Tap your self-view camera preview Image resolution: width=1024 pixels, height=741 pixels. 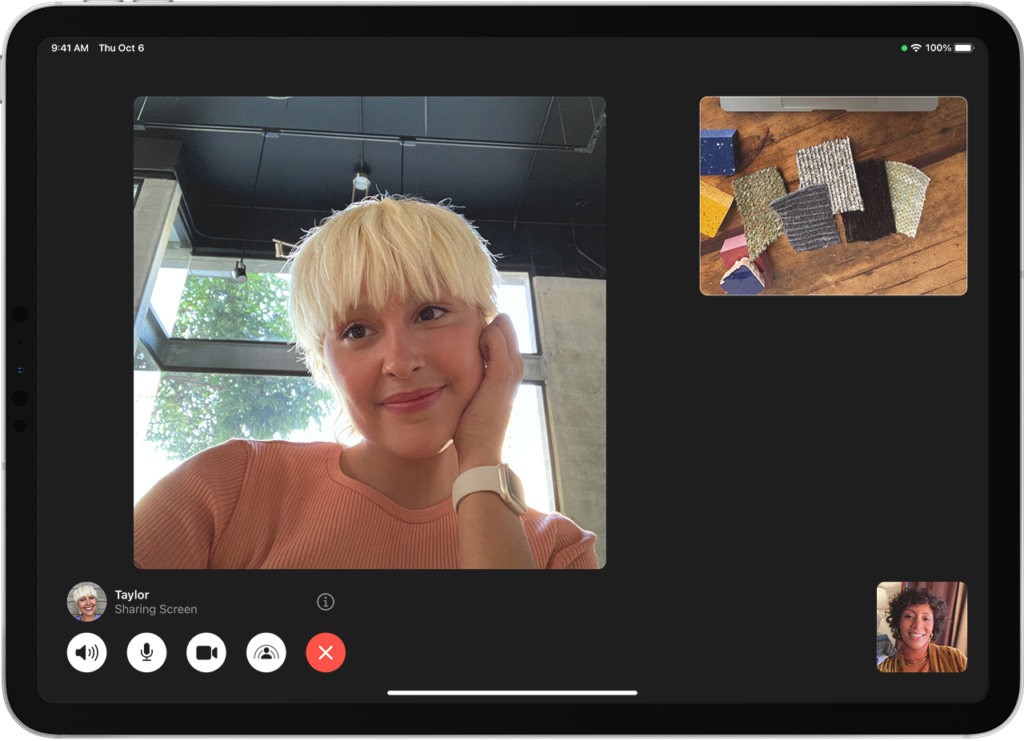921,627
